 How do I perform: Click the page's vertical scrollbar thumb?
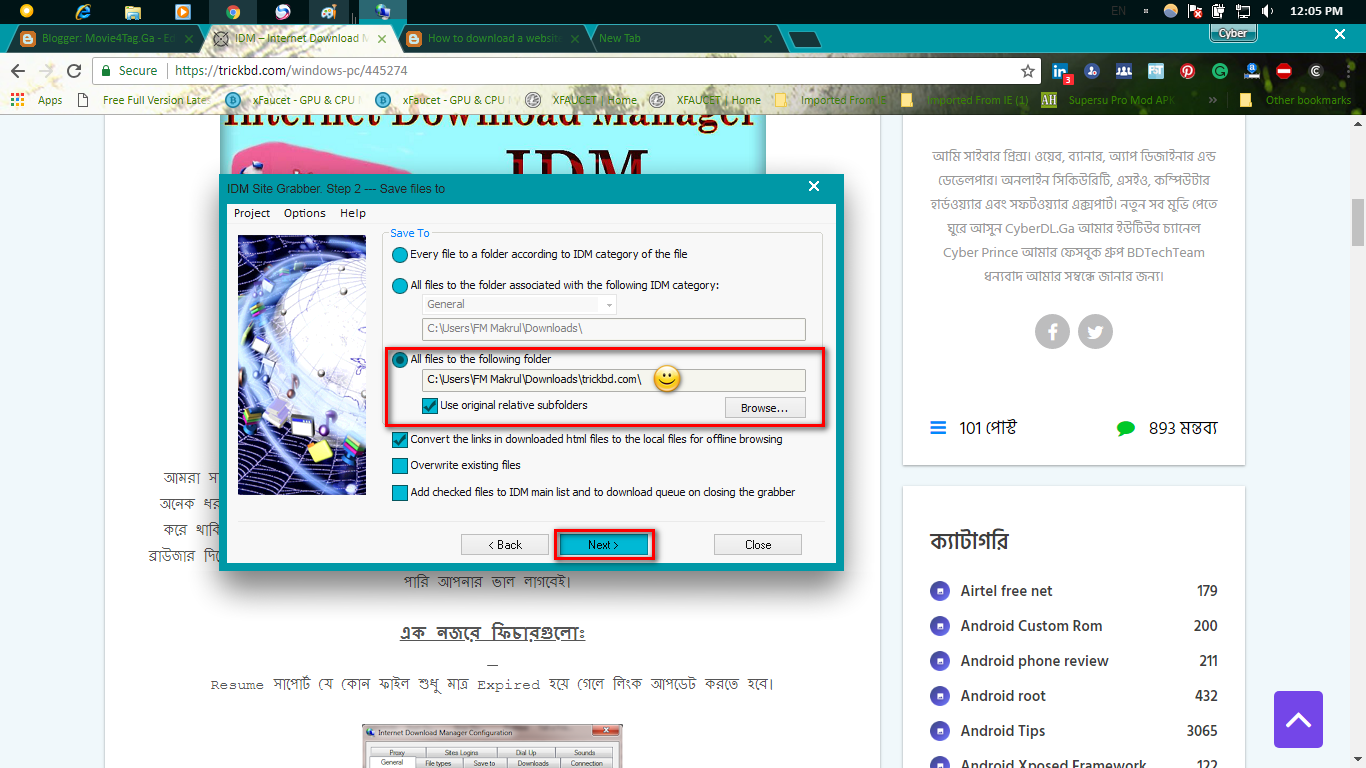tap(1358, 222)
